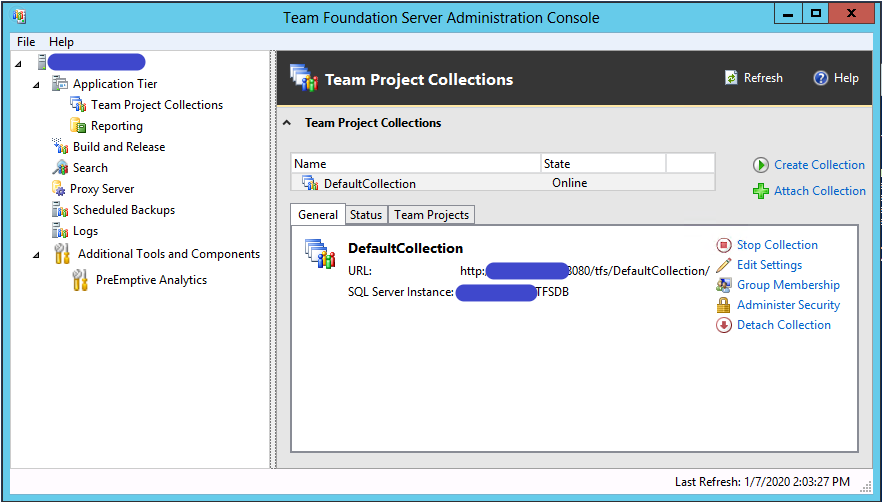Click the State column header
882x502 pixels.
coord(603,164)
